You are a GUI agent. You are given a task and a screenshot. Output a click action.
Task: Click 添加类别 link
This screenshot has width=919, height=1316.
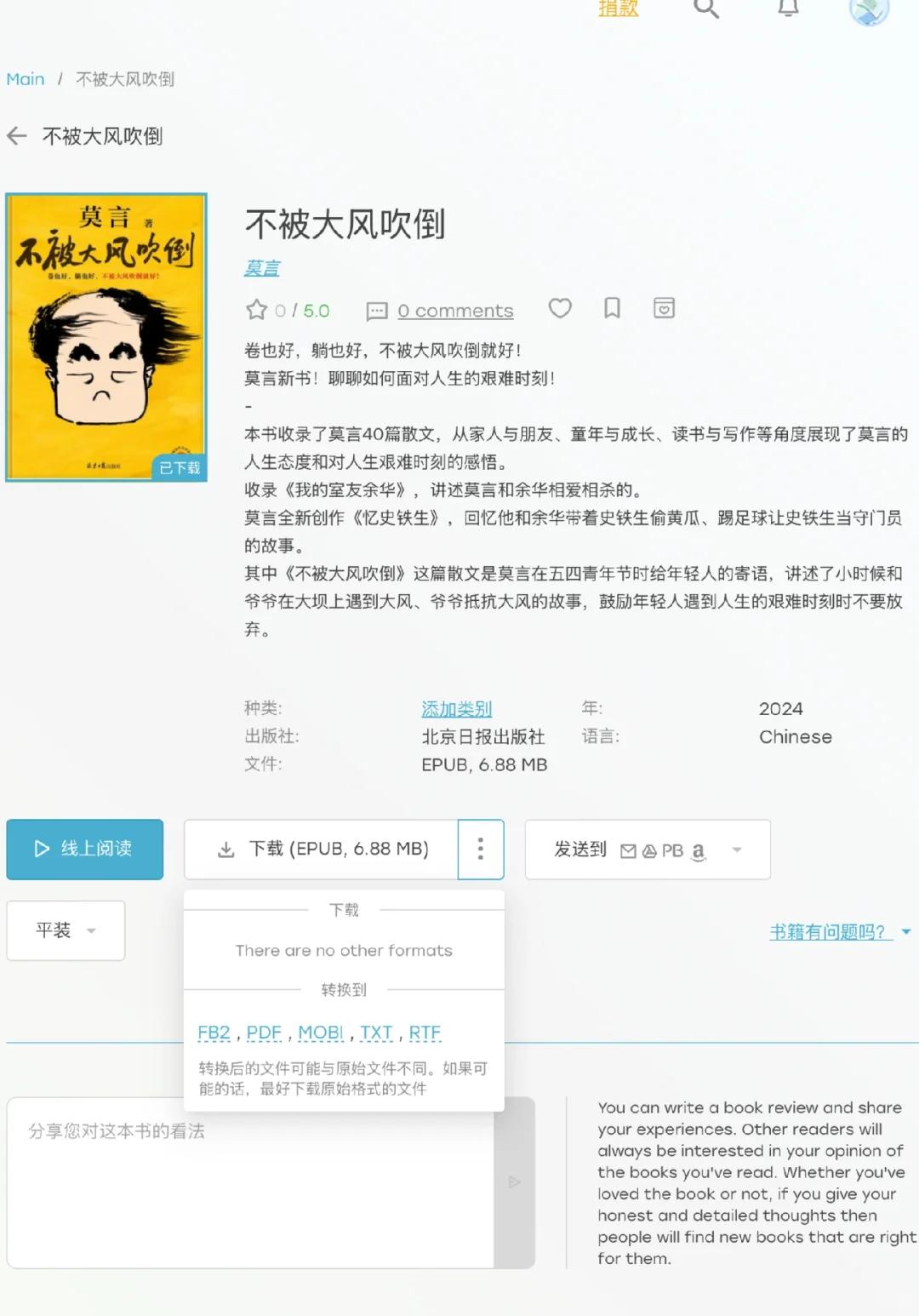click(457, 709)
